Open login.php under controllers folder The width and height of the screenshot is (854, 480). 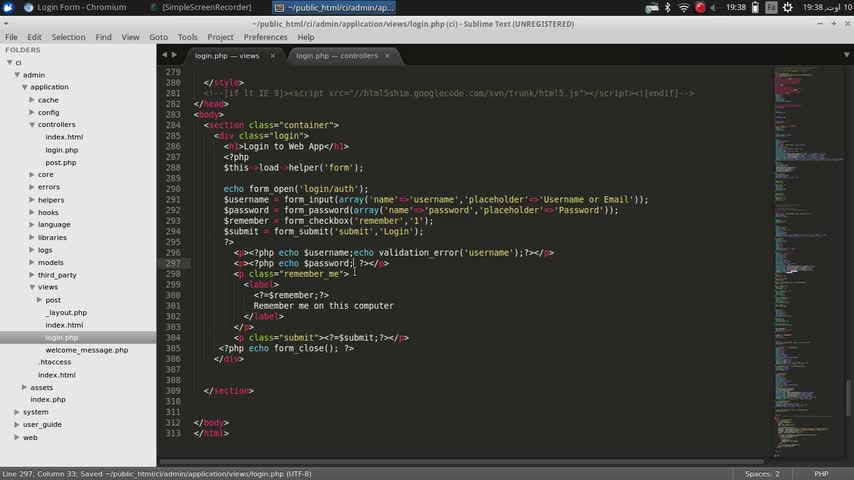point(62,150)
